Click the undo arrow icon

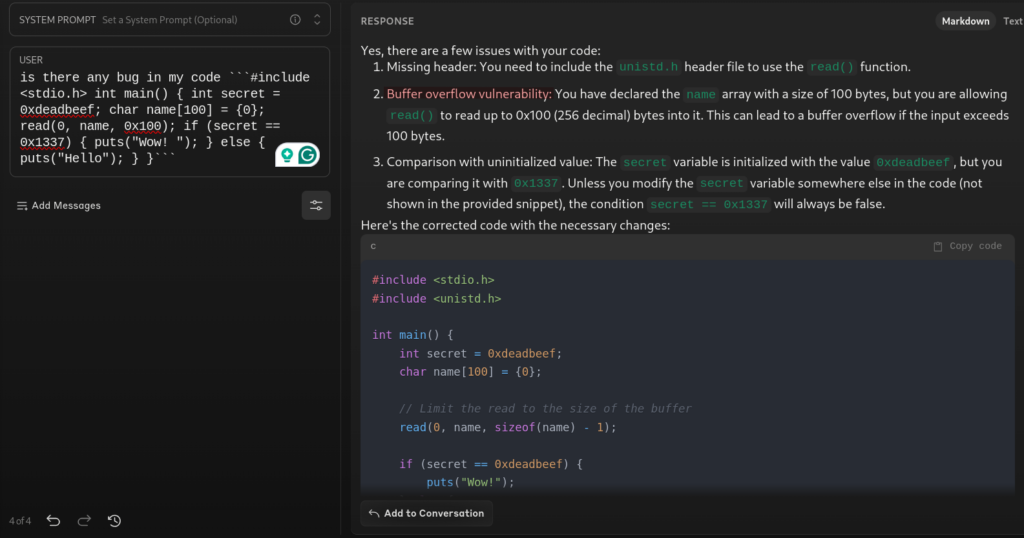54,520
